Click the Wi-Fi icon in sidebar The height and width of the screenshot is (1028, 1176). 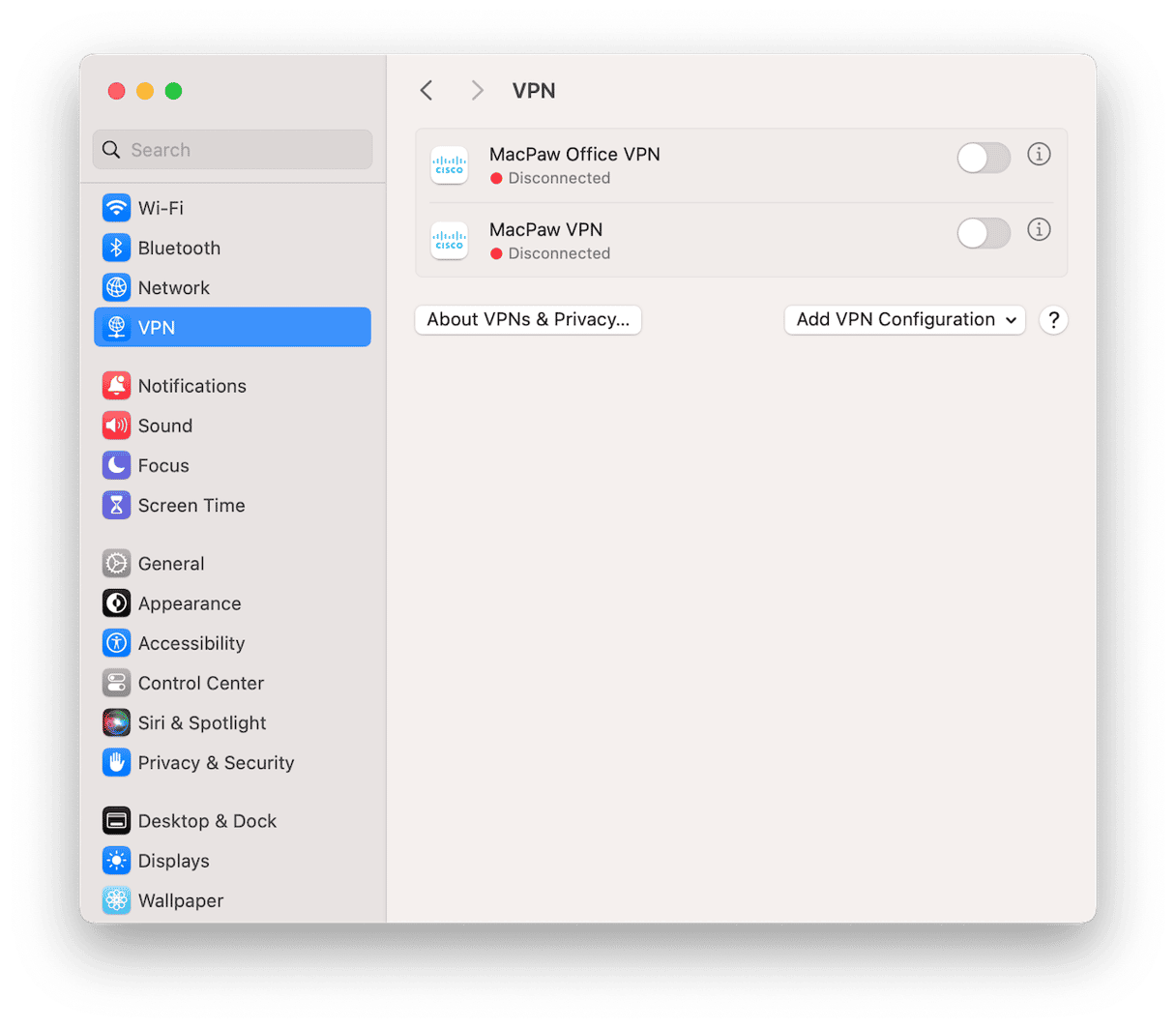click(x=117, y=208)
